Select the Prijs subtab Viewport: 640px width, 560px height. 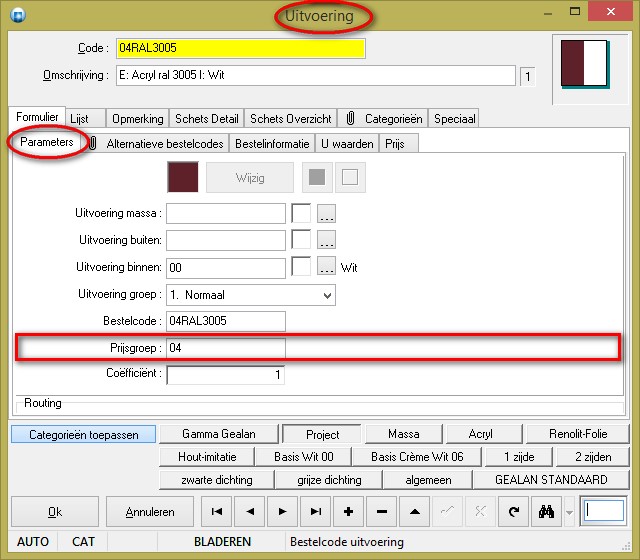coord(399,144)
